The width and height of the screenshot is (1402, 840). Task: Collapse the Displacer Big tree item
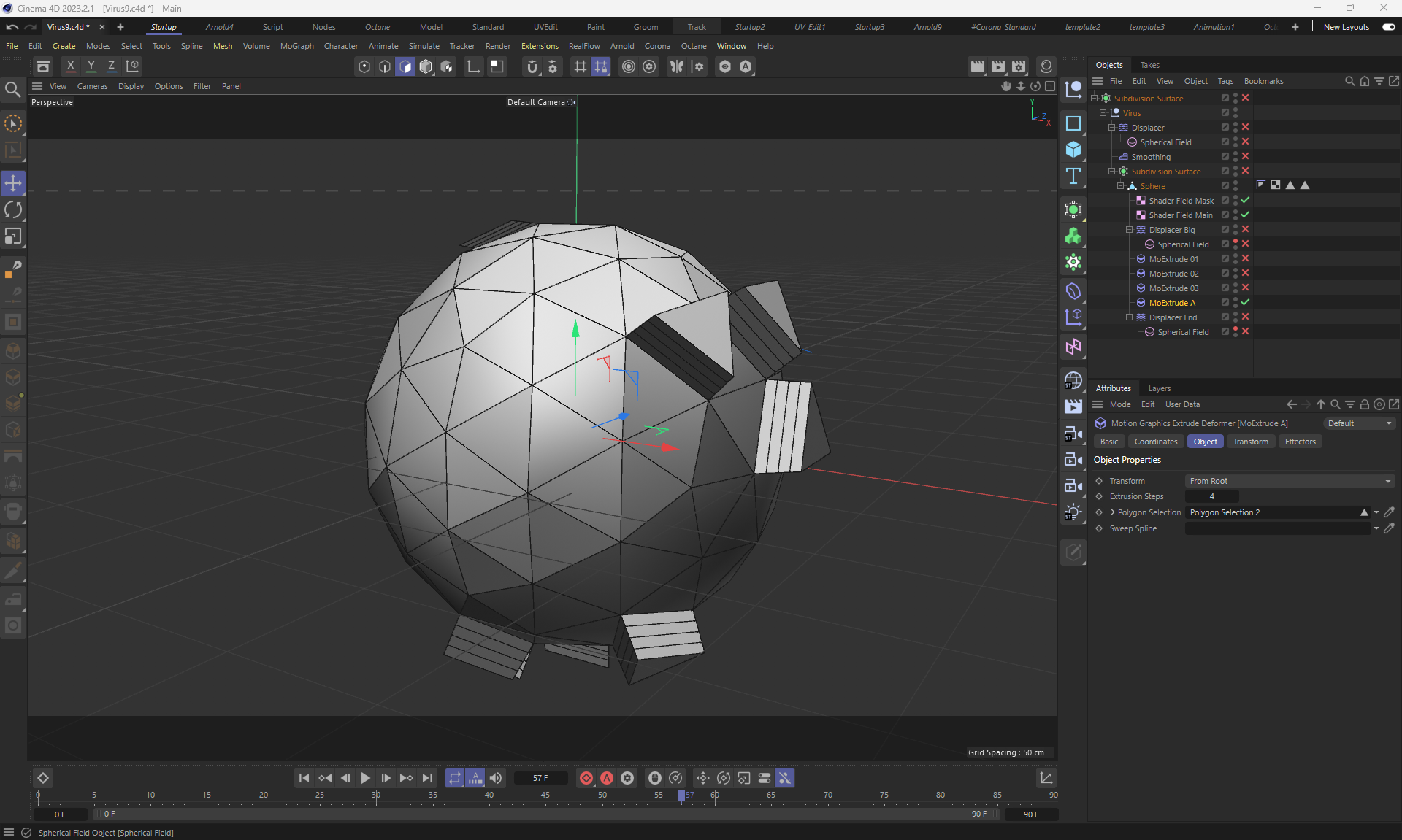(1129, 230)
